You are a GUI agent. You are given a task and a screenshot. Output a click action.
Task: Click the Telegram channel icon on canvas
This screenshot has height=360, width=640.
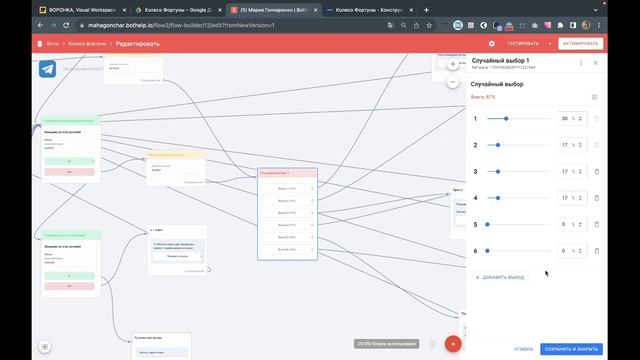pyautogui.click(x=47, y=69)
